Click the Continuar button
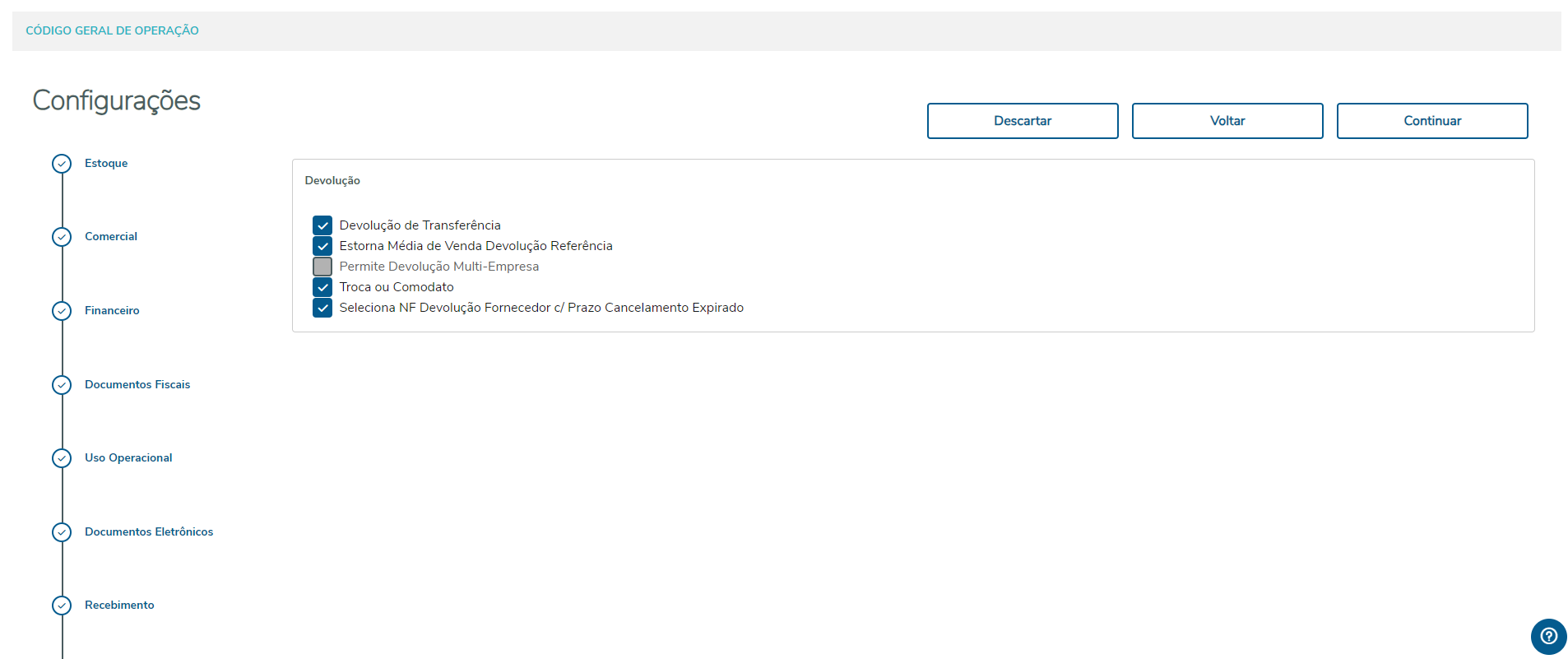Screen dimensions: 1568x659 pyautogui.click(x=1432, y=121)
